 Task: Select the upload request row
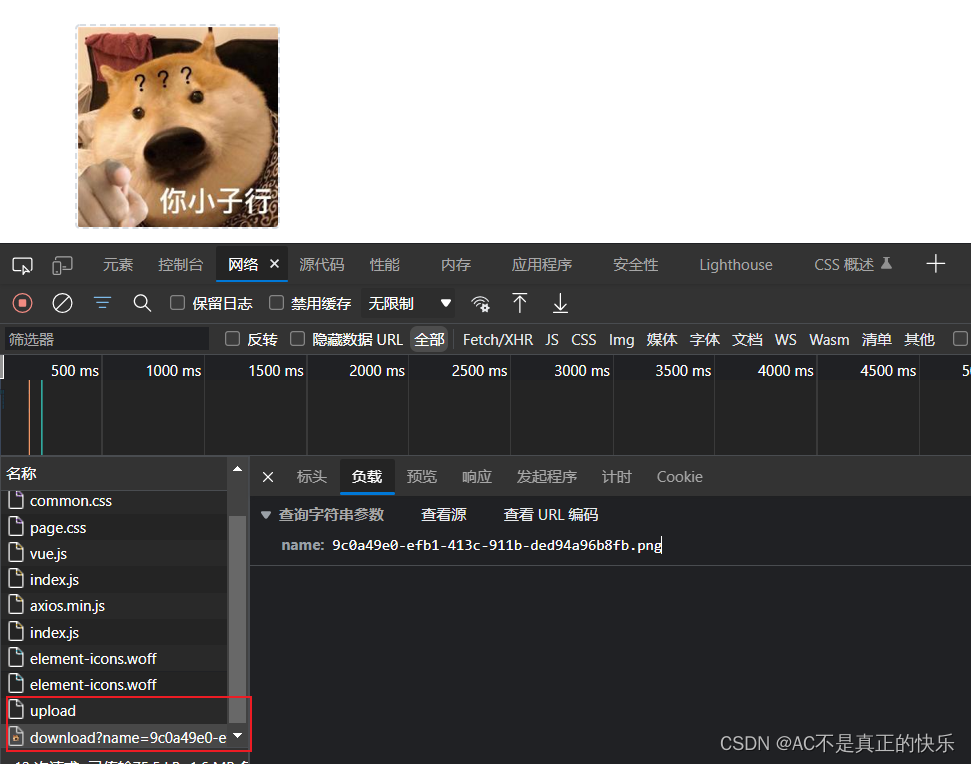(116, 711)
